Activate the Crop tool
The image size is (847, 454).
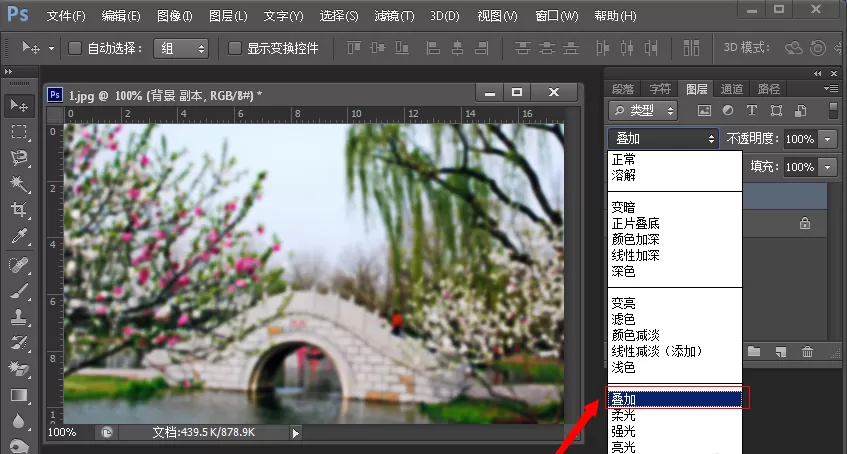(x=19, y=210)
